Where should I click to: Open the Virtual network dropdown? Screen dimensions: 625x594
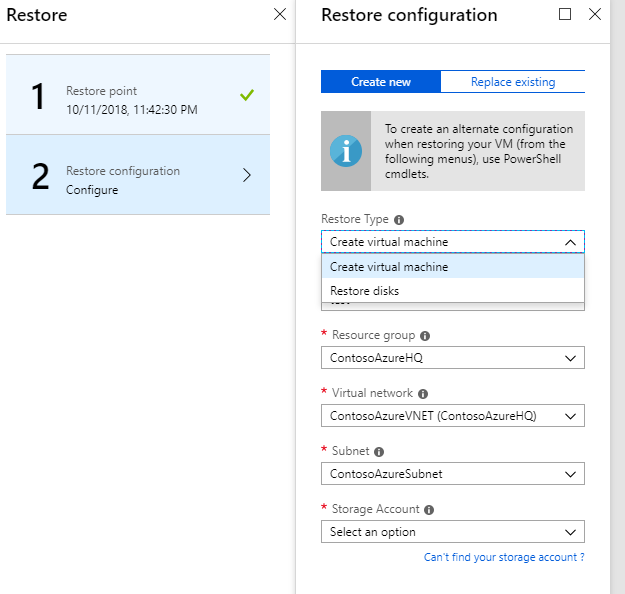(453, 416)
